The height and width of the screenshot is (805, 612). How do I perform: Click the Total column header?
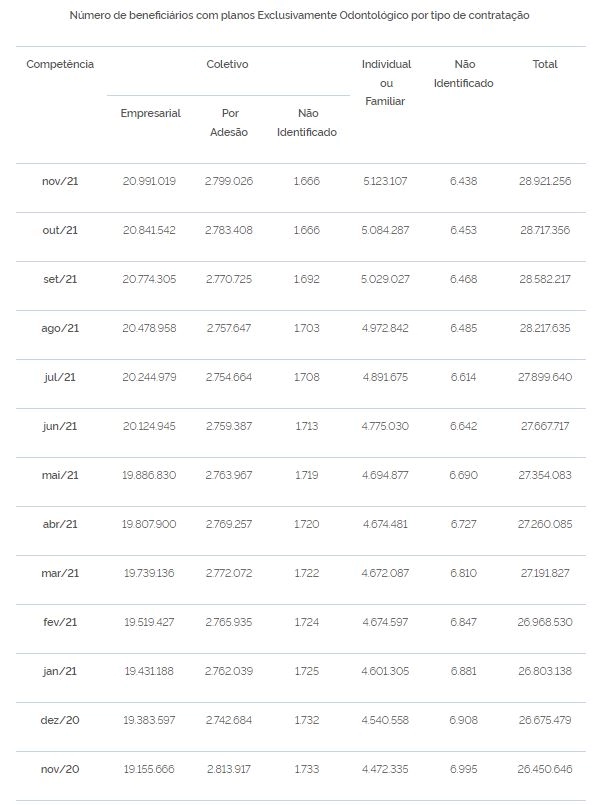coord(545,64)
